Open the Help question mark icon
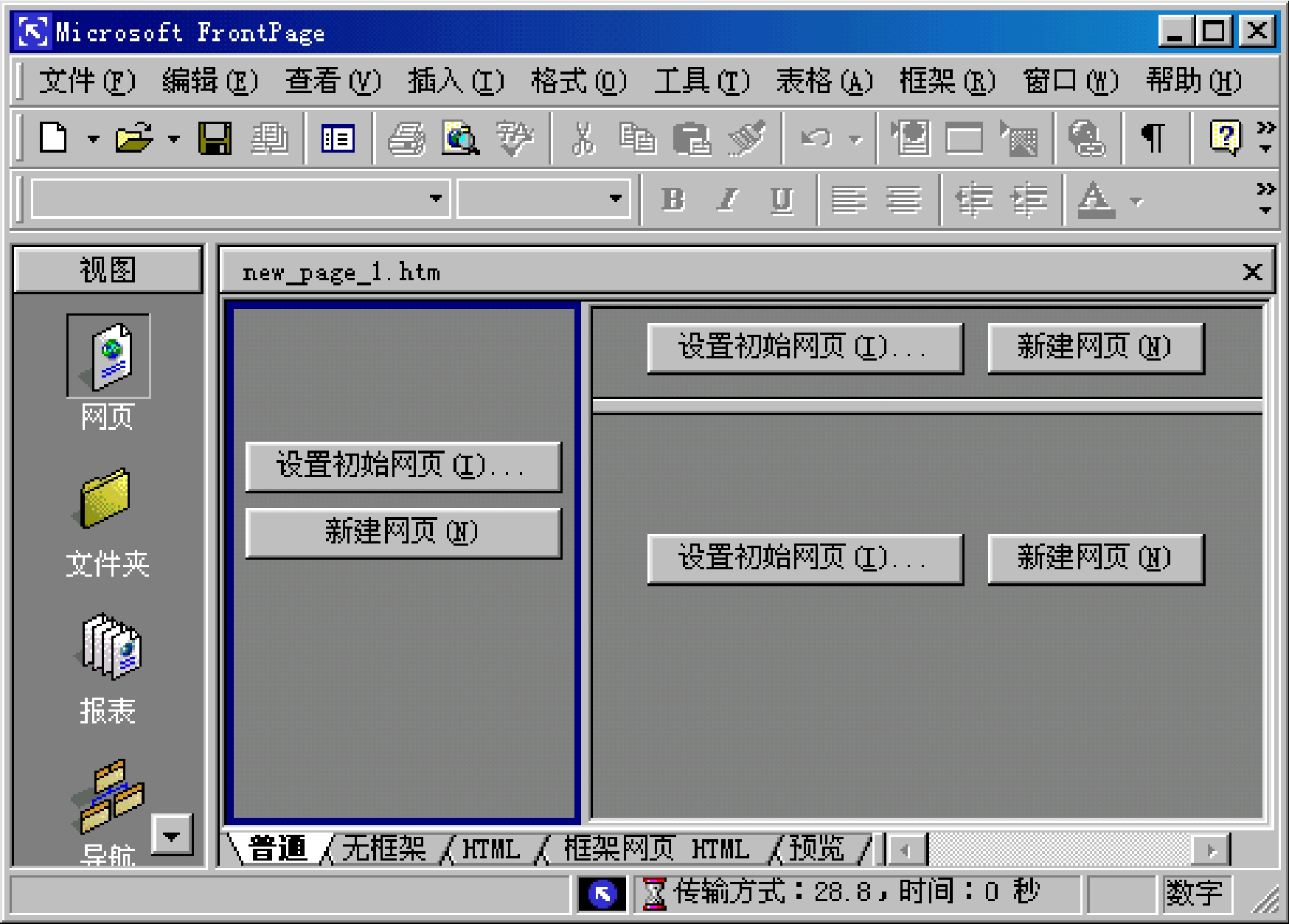 pyautogui.click(x=1225, y=138)
